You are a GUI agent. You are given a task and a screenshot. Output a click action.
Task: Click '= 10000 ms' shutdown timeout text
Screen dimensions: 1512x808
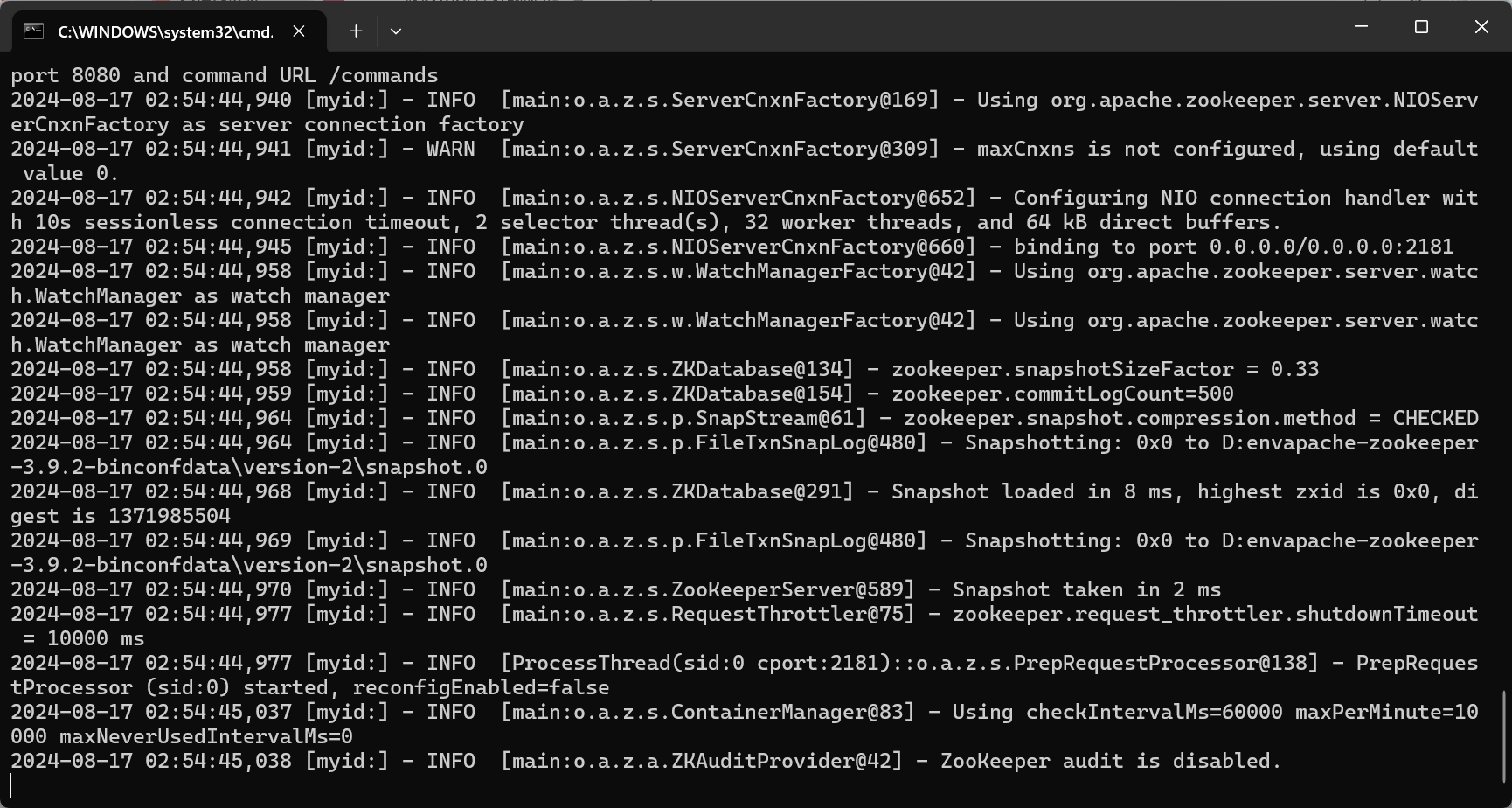pos(84,638)
